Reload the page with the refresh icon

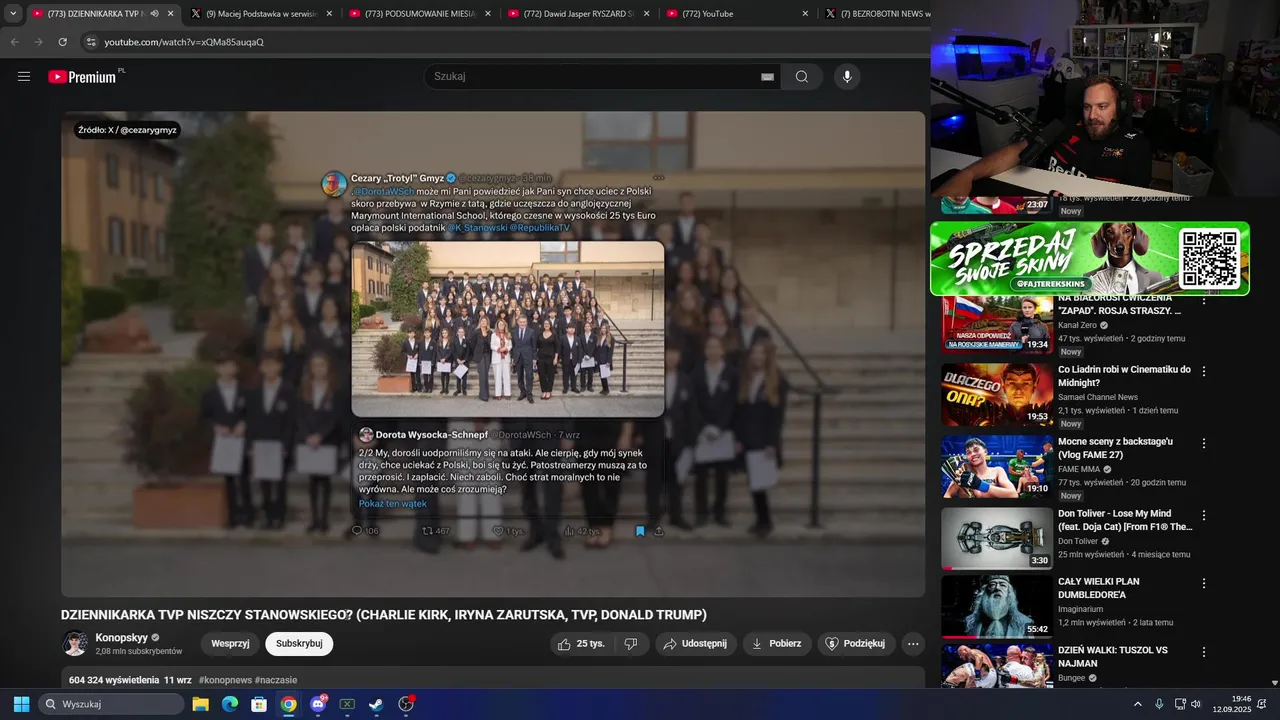click(63, 42)
